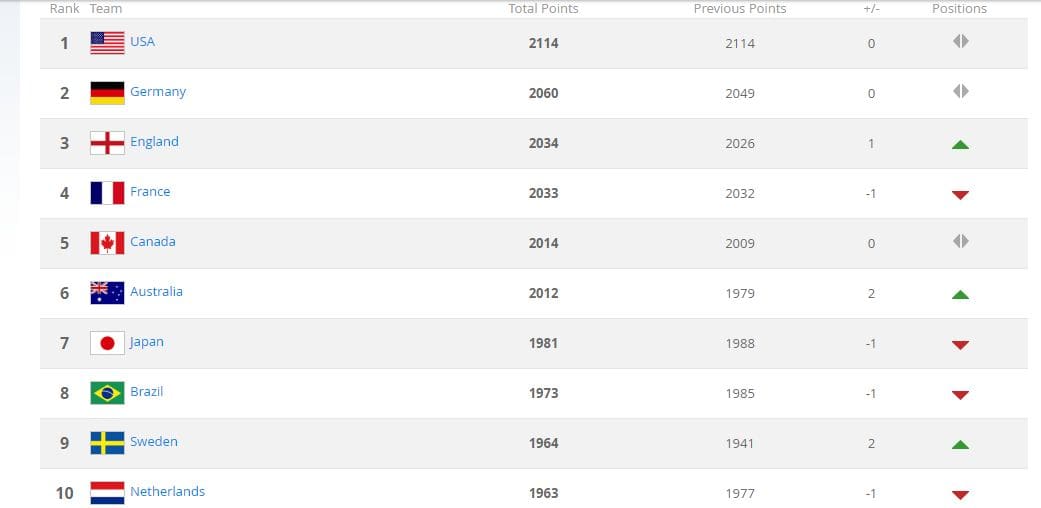Click France's red down arrow
Image resolution: width=1041 pixels, height=508 pixels.
960,195
